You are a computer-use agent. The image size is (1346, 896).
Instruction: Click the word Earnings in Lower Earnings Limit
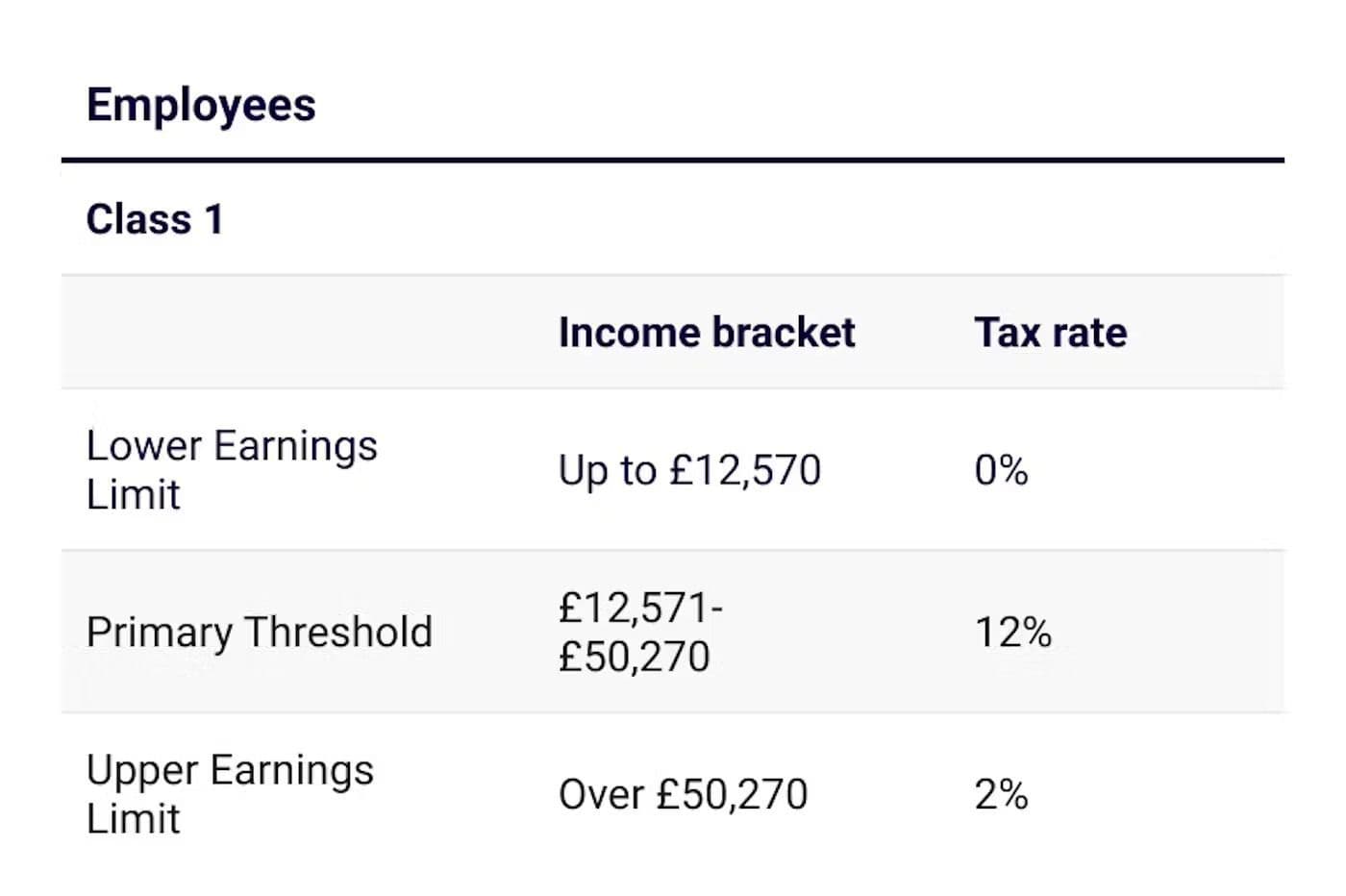(x=295, y=447)
